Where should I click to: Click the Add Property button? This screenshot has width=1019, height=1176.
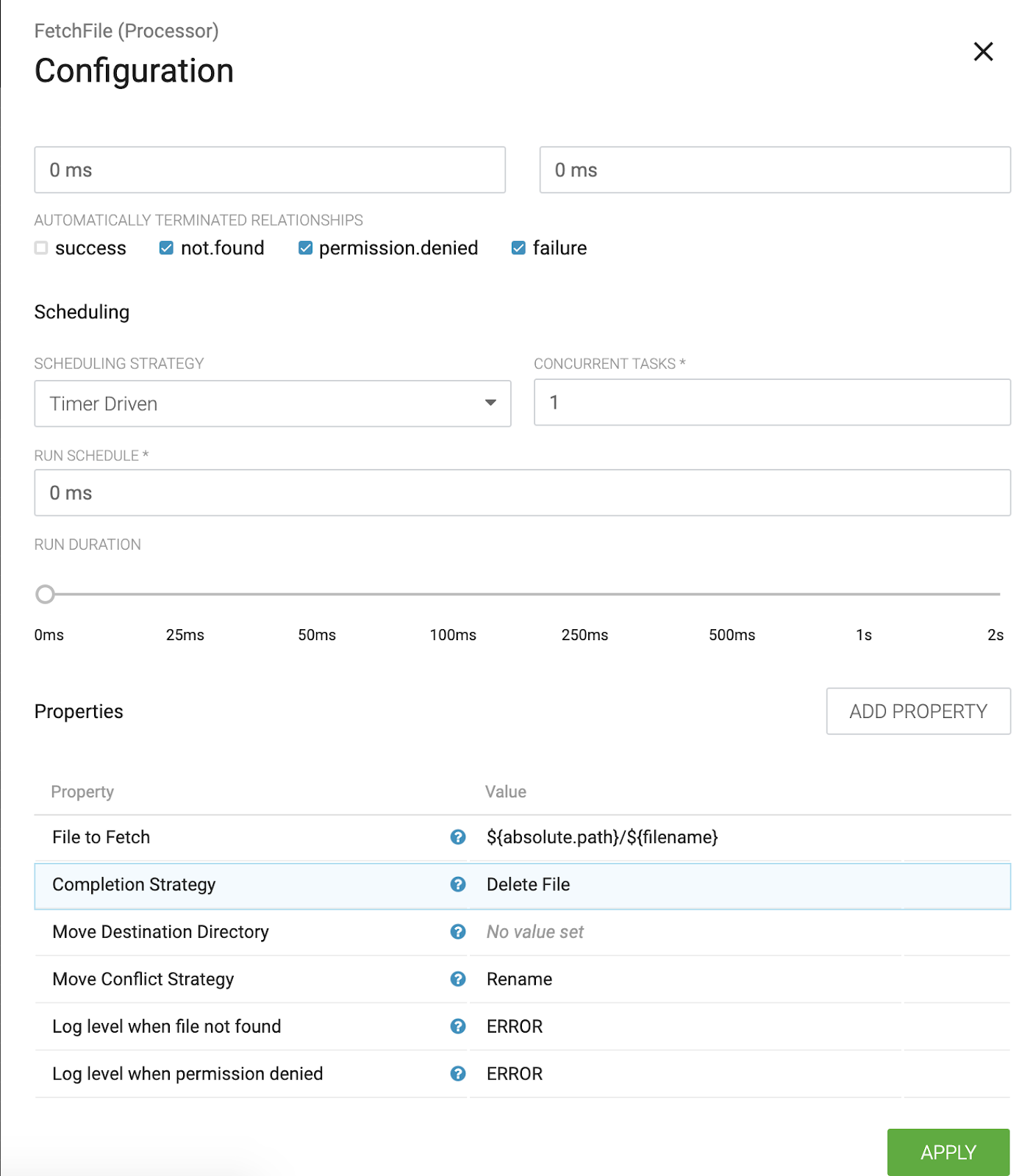point(918,711)
